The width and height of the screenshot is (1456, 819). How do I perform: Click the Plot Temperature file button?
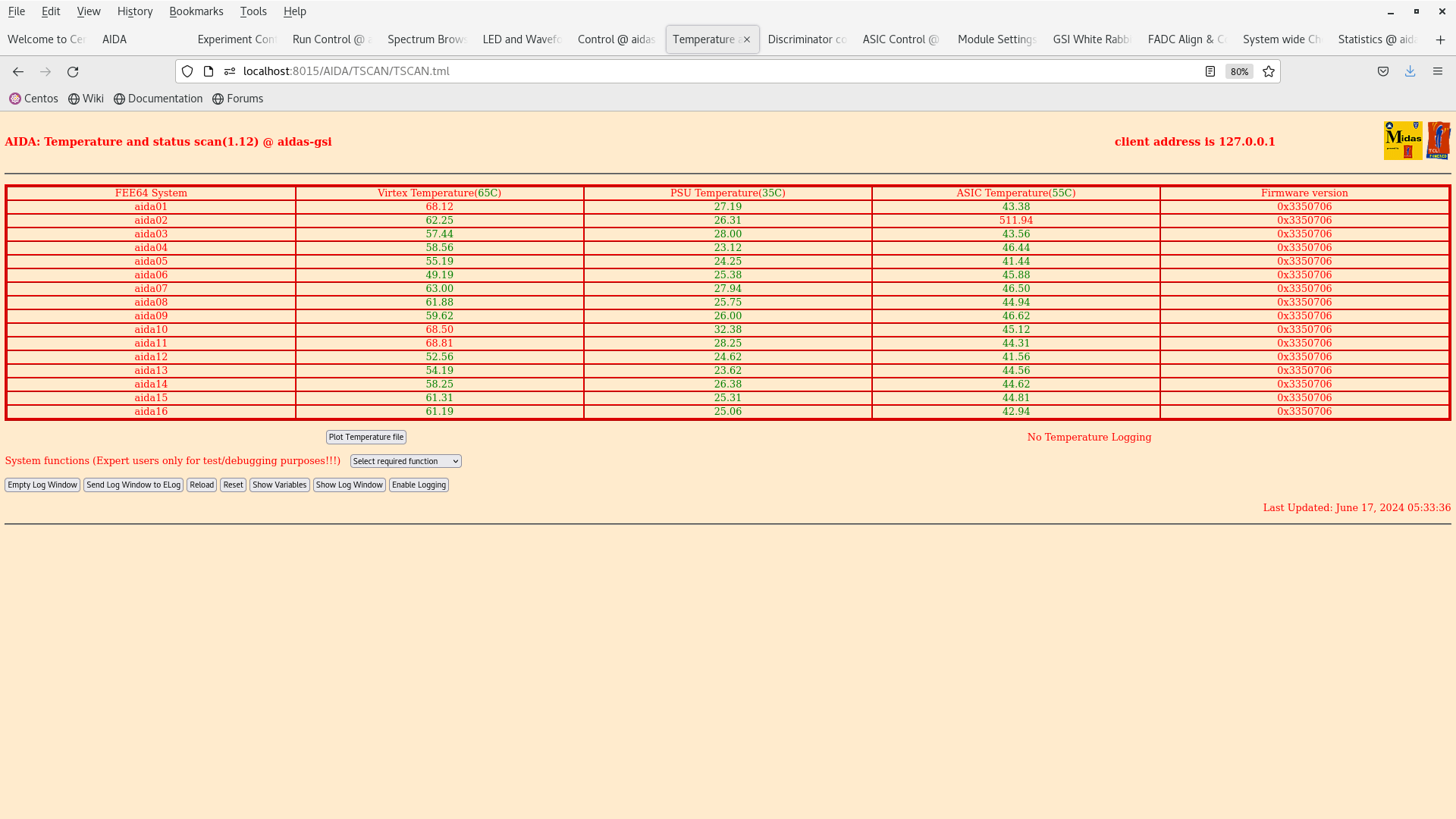(x=365, y=436)
